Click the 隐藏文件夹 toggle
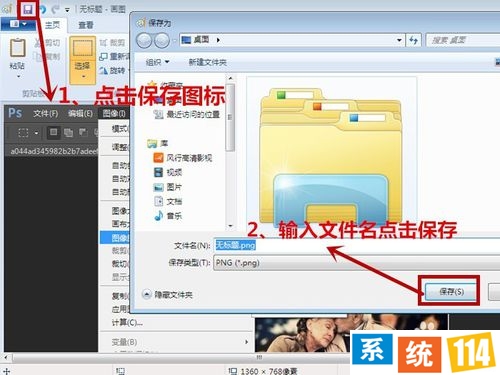 point(168,294)
